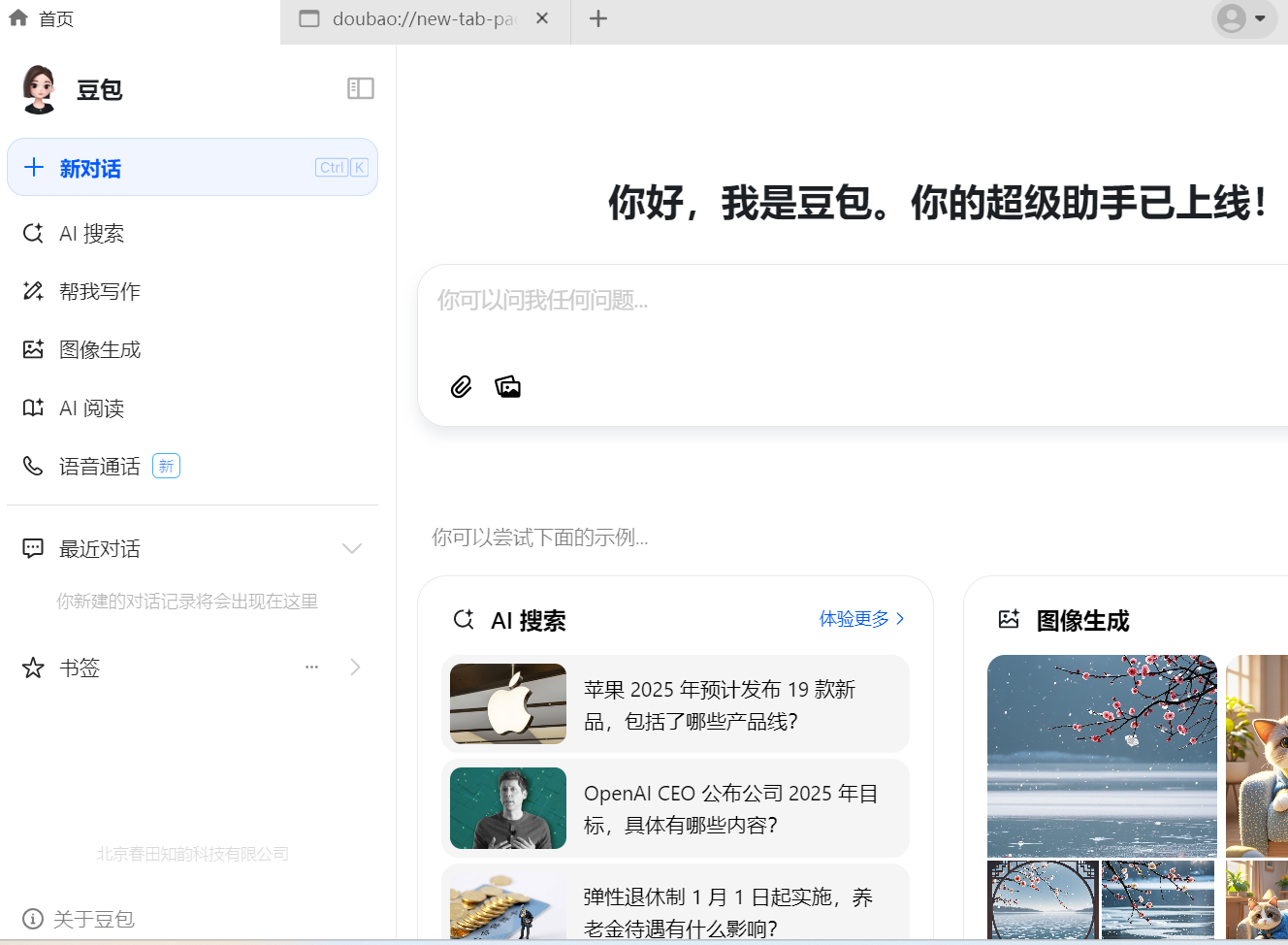Expand the 书签 section arrow

(x=355, y=667)
